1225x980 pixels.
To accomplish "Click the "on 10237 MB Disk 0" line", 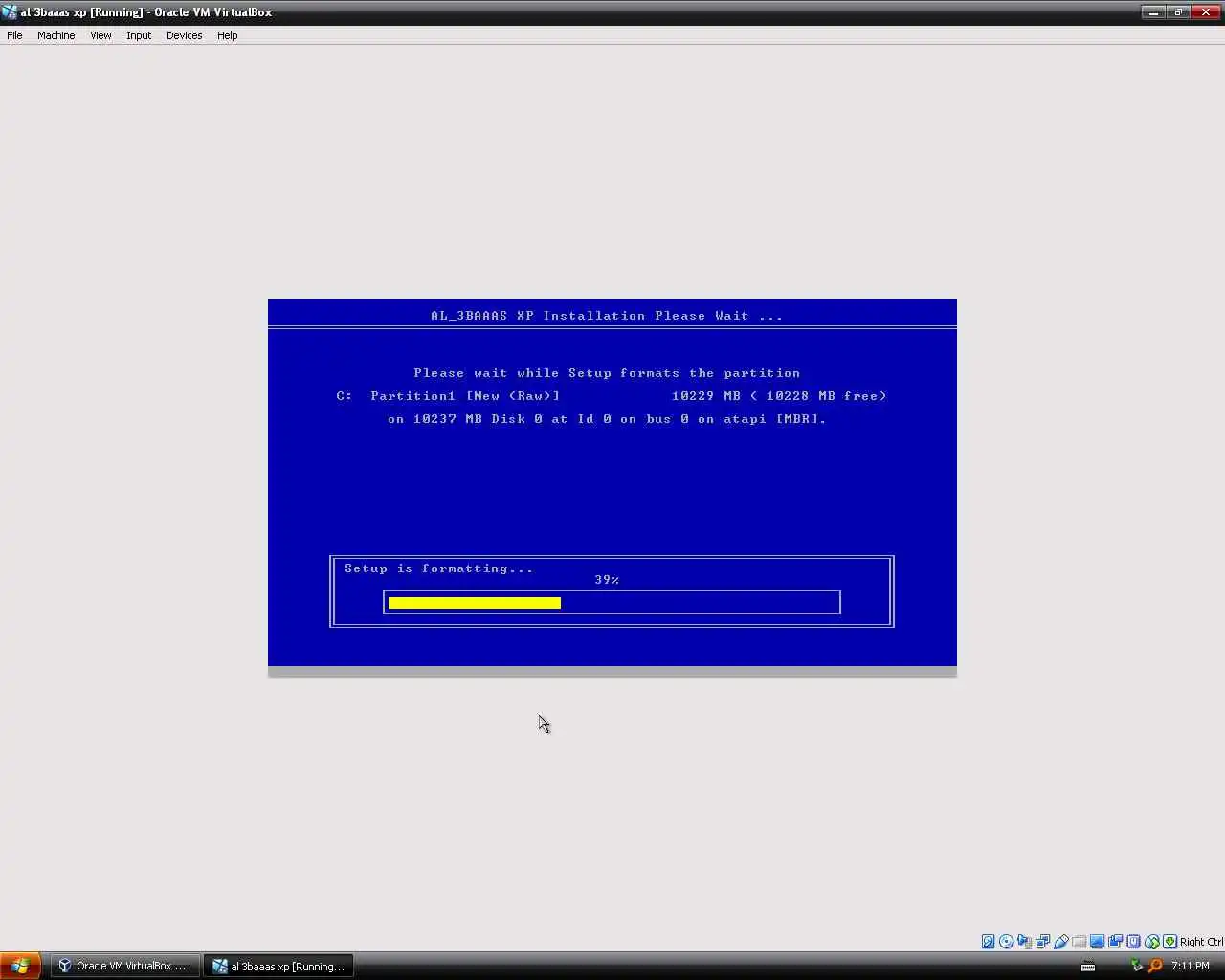I will click(x=607, y=419).
